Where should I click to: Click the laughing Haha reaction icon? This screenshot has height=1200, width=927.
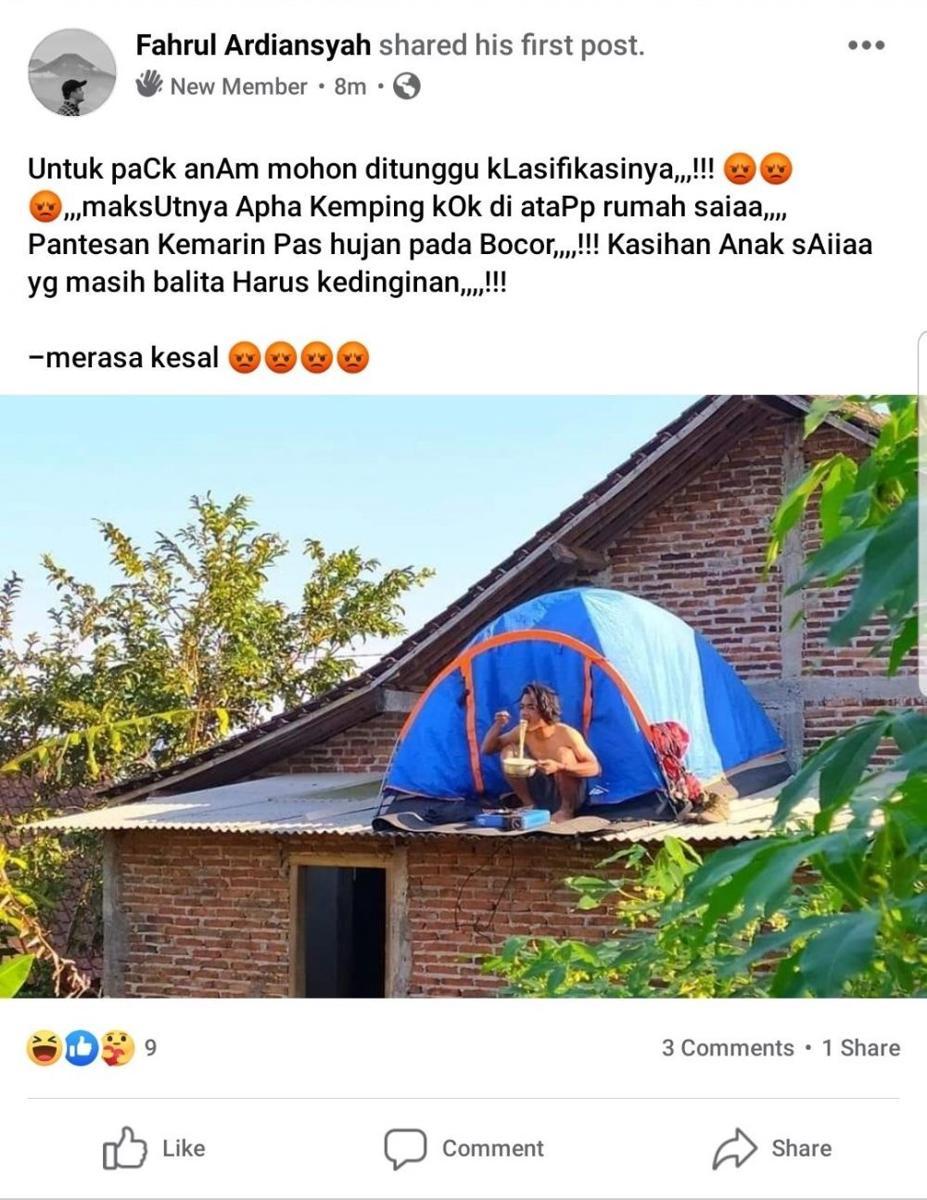(x=44, y=1048)
